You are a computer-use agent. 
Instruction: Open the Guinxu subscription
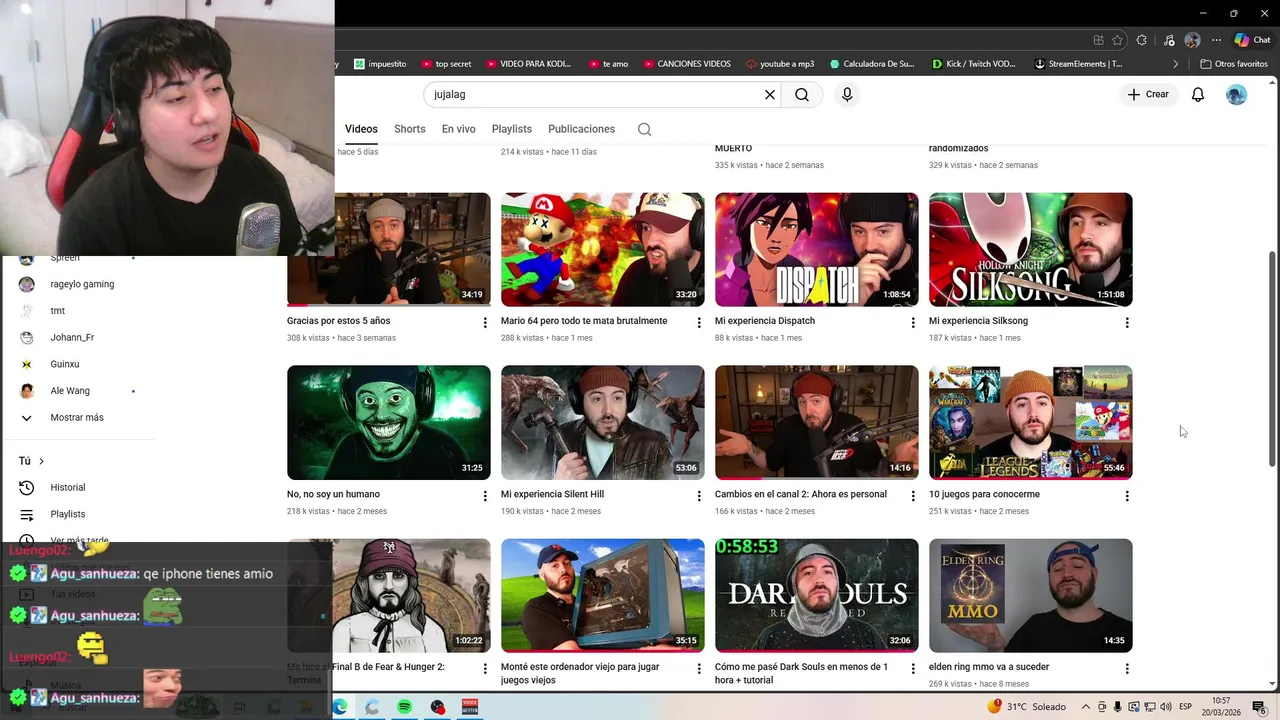(x=65, y=364)
